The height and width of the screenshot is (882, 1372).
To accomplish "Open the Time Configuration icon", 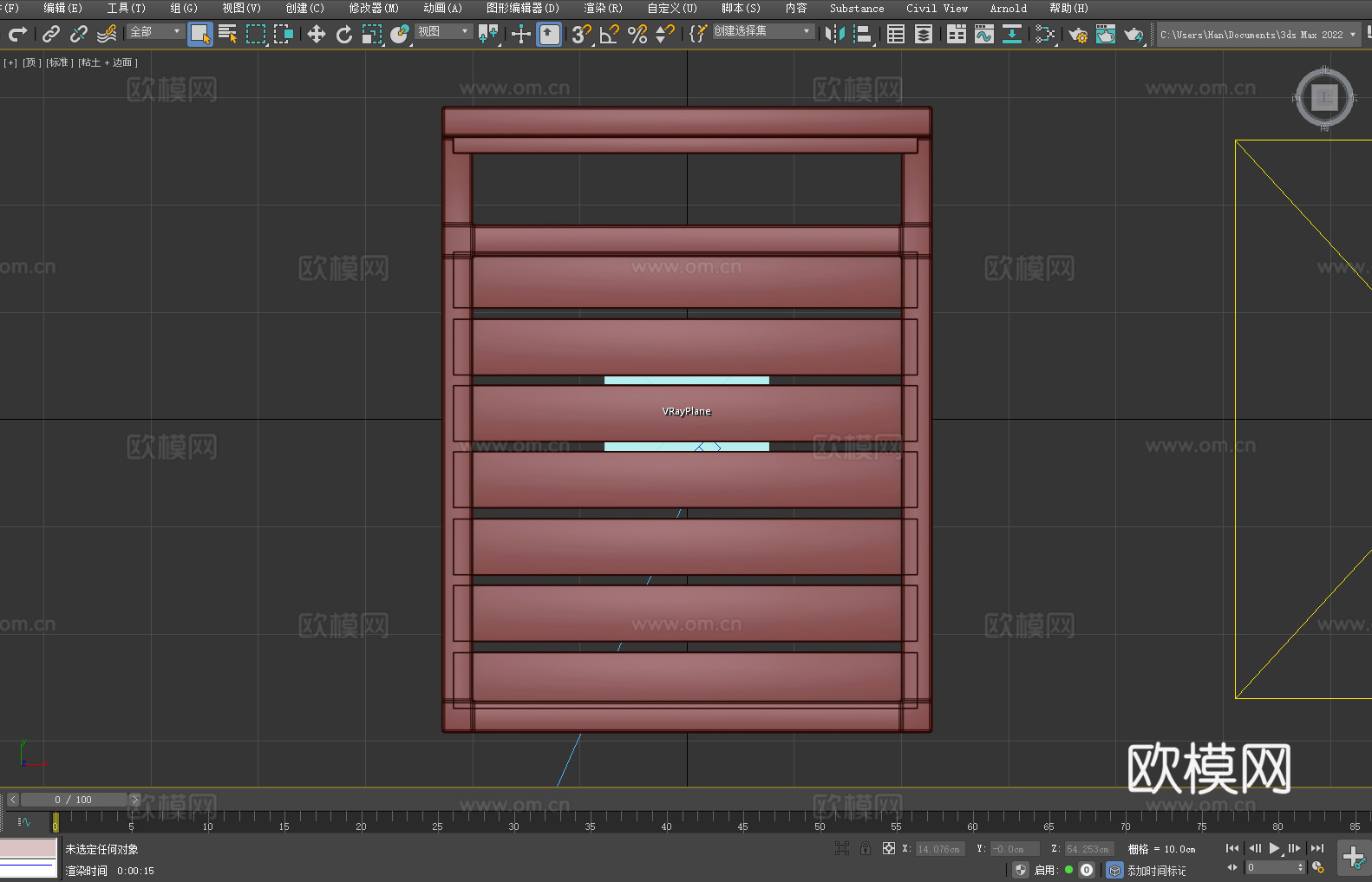I will click(1318, 867).
